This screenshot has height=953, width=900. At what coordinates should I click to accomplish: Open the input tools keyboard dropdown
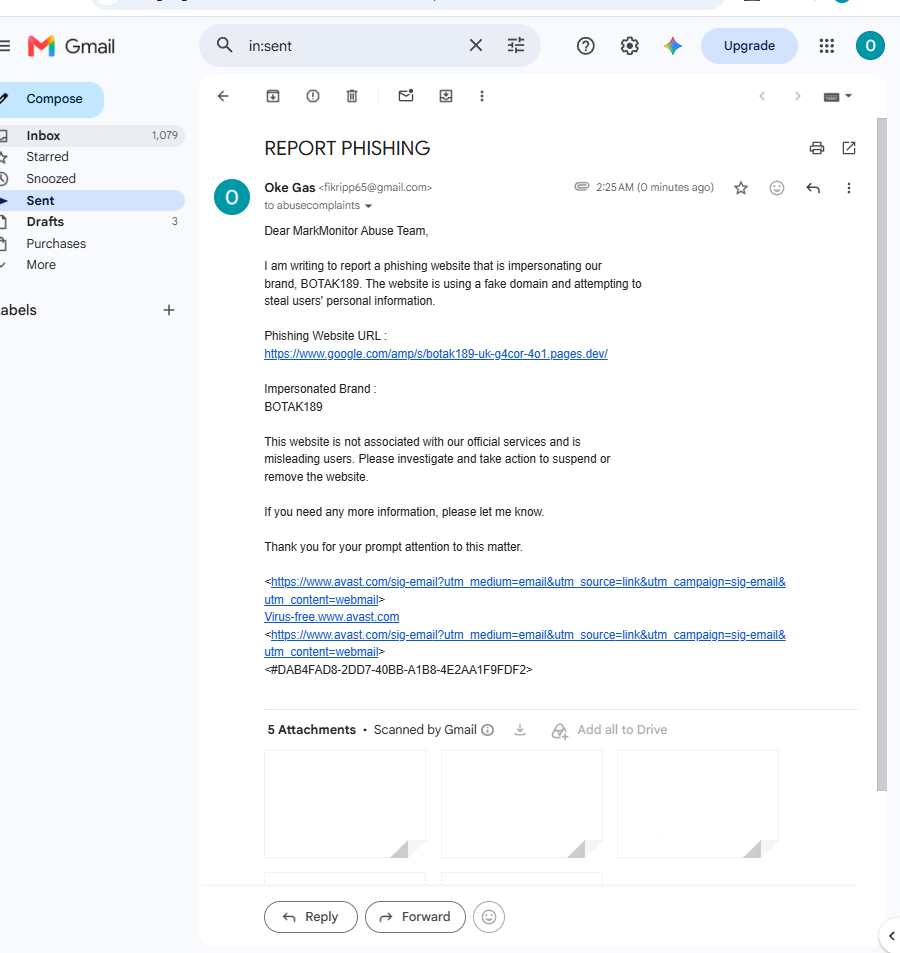coord(837,96)
